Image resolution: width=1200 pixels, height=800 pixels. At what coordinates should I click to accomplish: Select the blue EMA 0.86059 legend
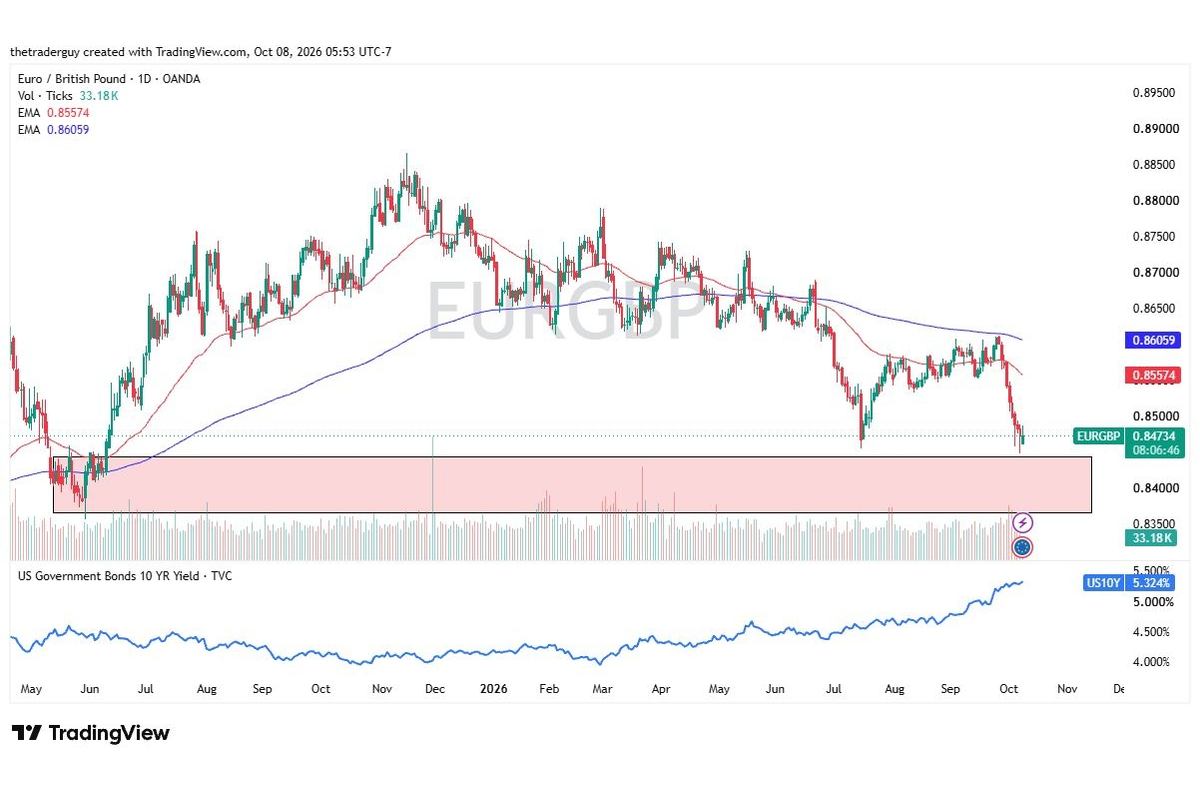click(54, 130)
